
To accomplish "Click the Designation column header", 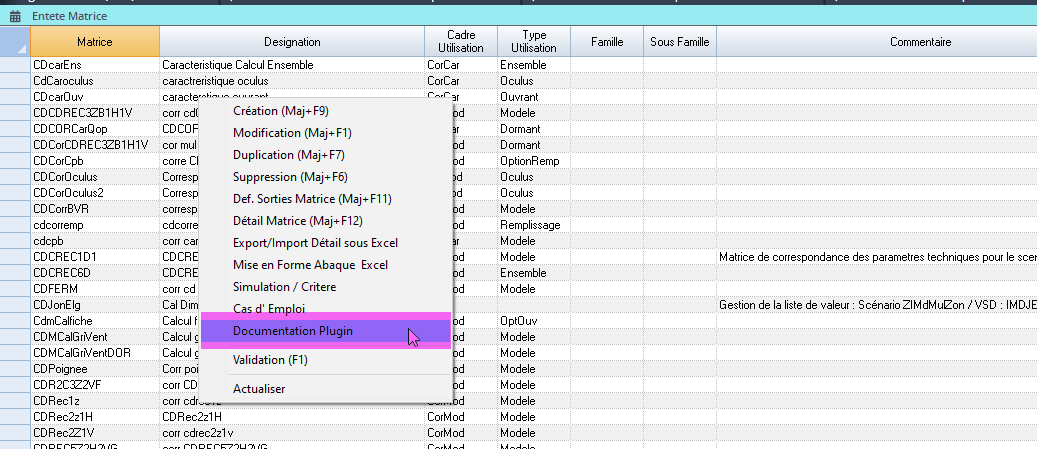I will pyautogui.click(x=292, y=42).
